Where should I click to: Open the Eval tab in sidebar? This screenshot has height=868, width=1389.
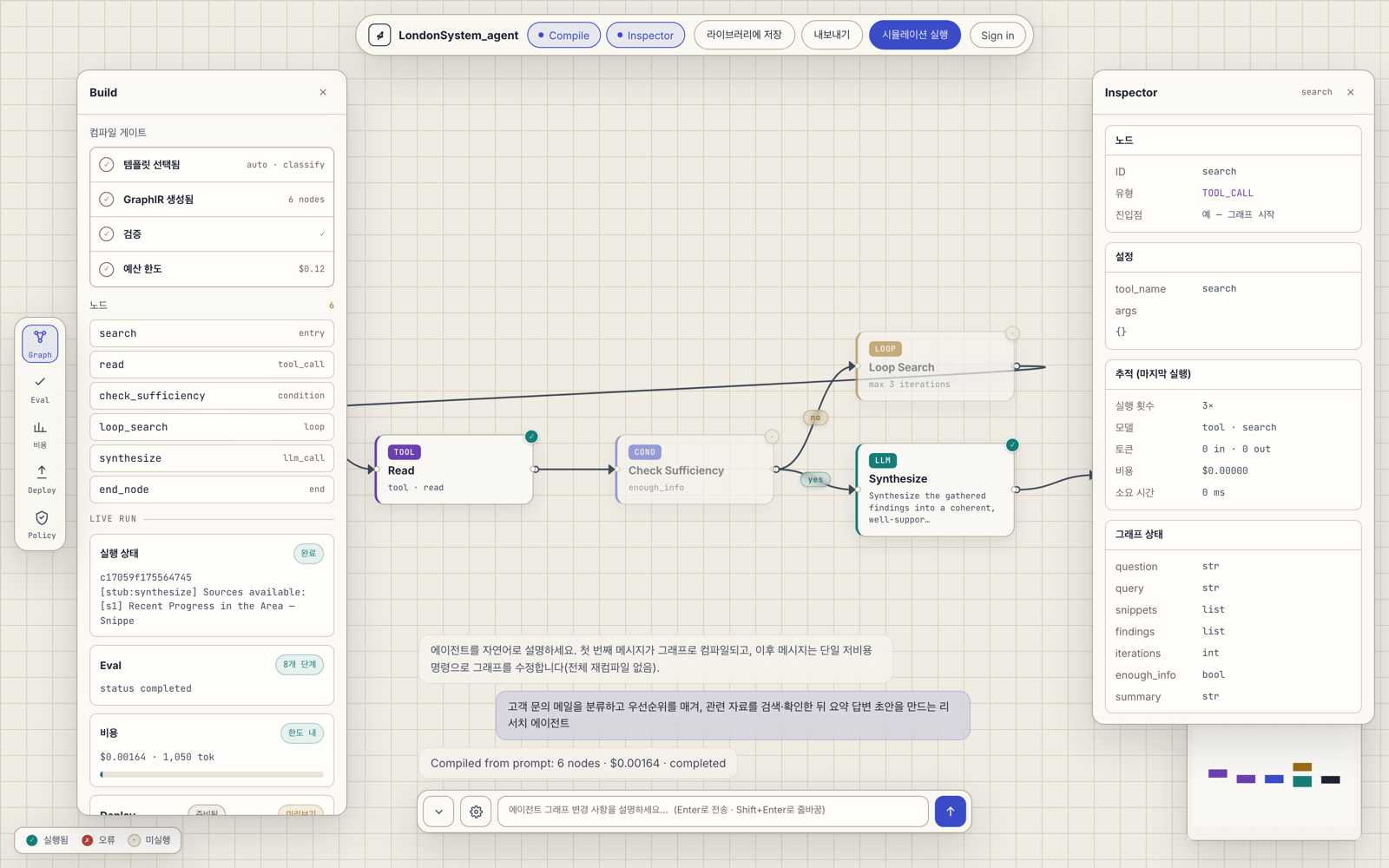tap(40, 390)
